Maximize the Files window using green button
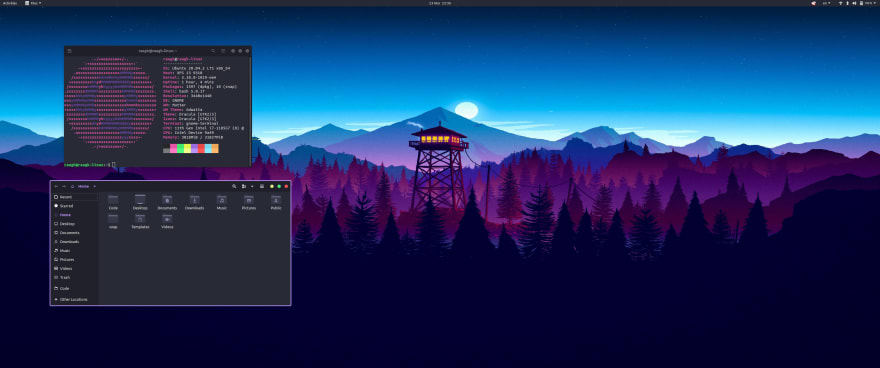 click(x=279, y=186)
